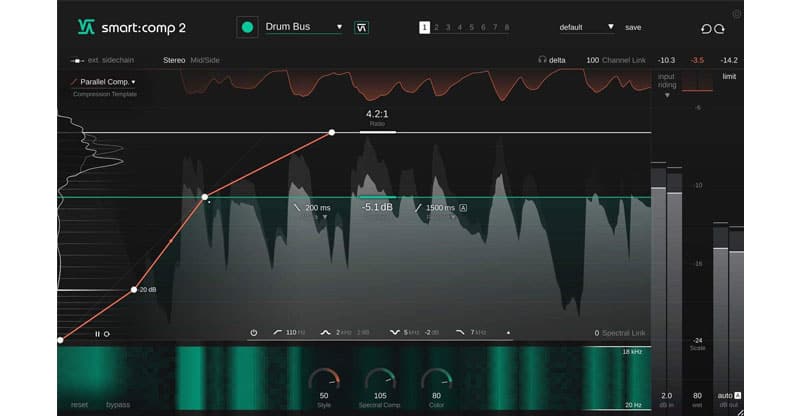800x417 pixels.
Task: Click the record circle icon beside pause
Action: point(107,334)
